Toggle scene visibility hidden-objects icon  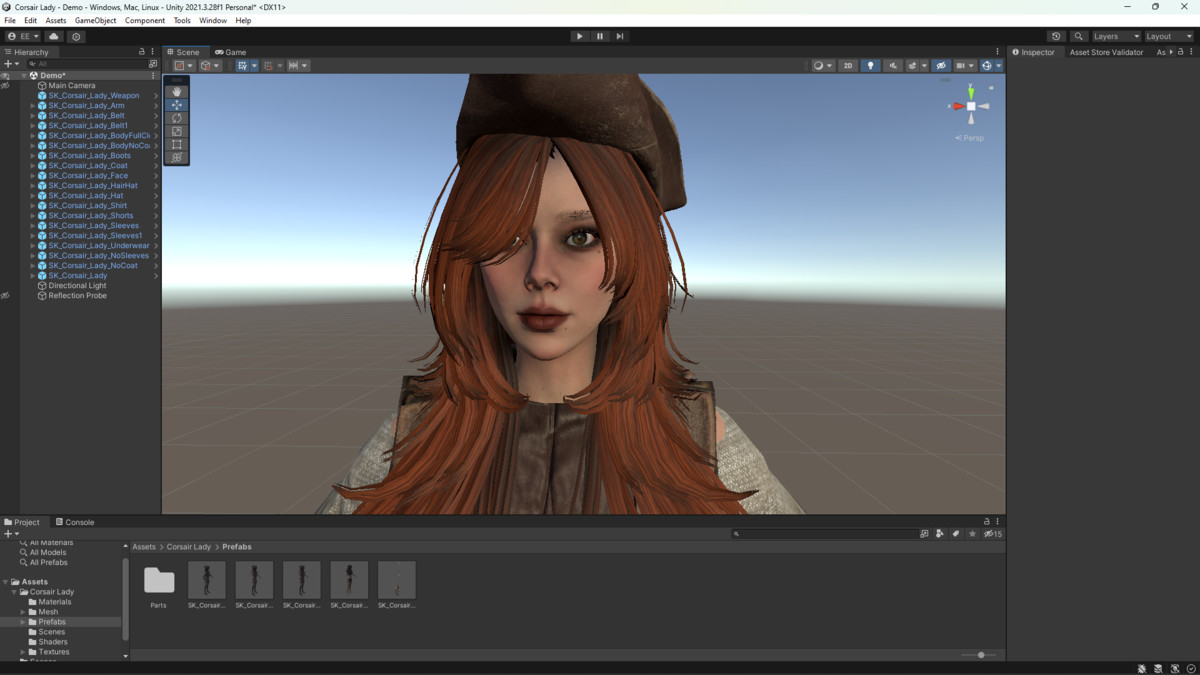(x=941, y=66)
